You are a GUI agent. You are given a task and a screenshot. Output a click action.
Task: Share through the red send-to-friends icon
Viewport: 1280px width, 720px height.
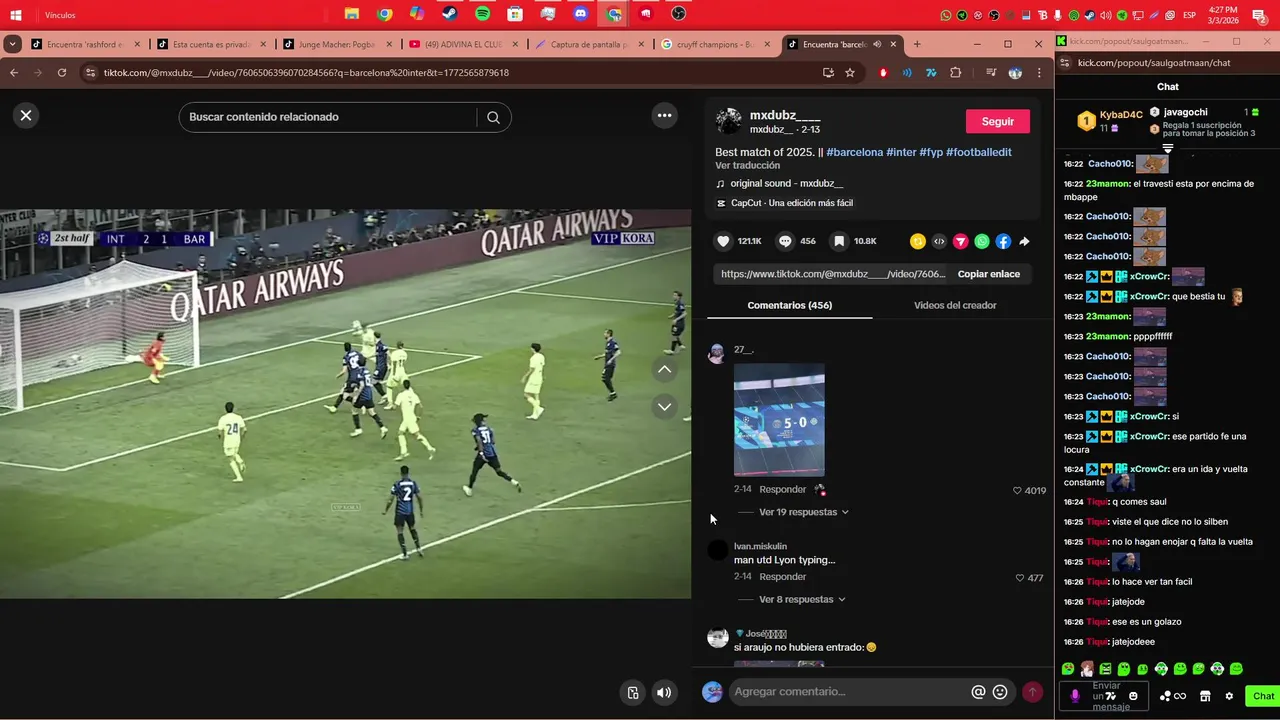(960, 241)
